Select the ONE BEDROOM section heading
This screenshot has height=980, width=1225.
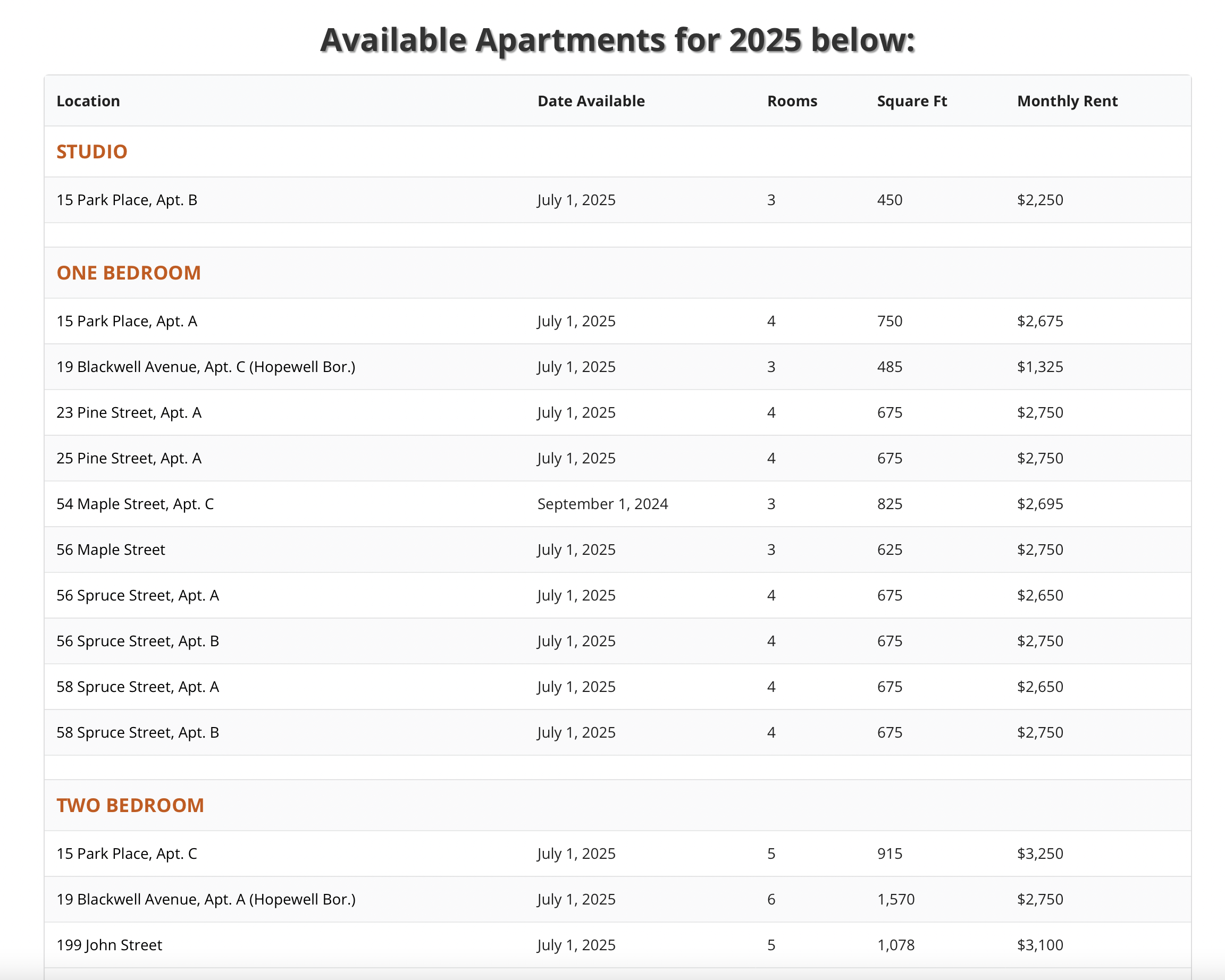(x=129, y=273)
